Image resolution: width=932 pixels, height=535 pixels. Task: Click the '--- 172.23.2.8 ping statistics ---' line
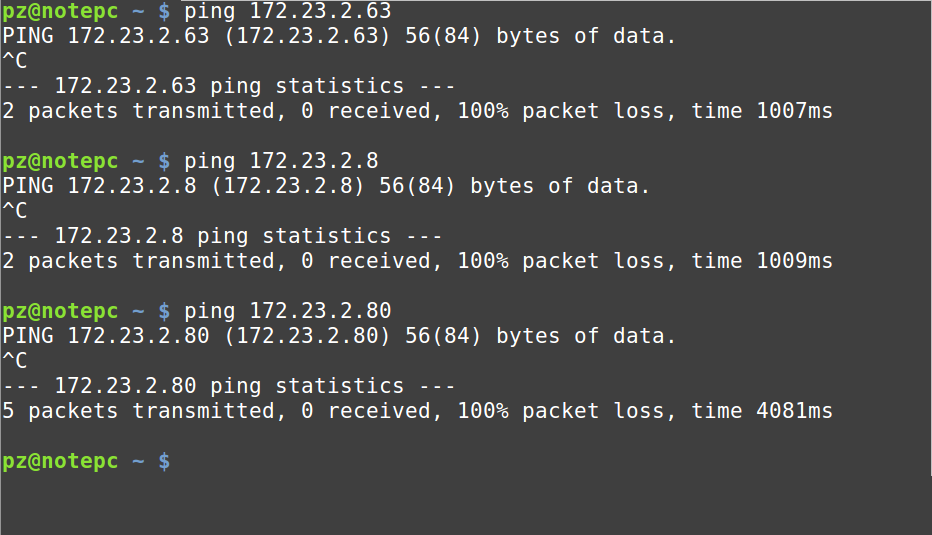pos(222,236)
